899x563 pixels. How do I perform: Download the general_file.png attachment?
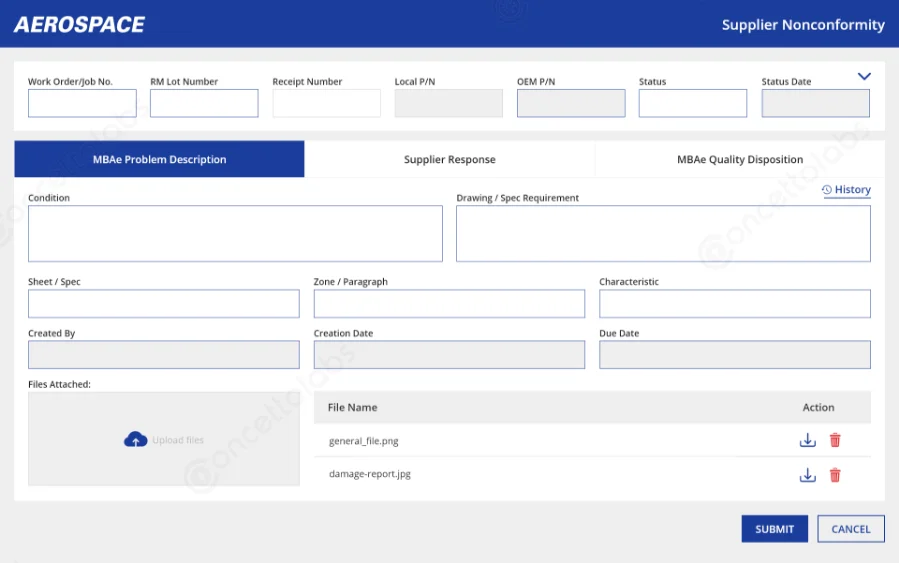click(808, 441)
